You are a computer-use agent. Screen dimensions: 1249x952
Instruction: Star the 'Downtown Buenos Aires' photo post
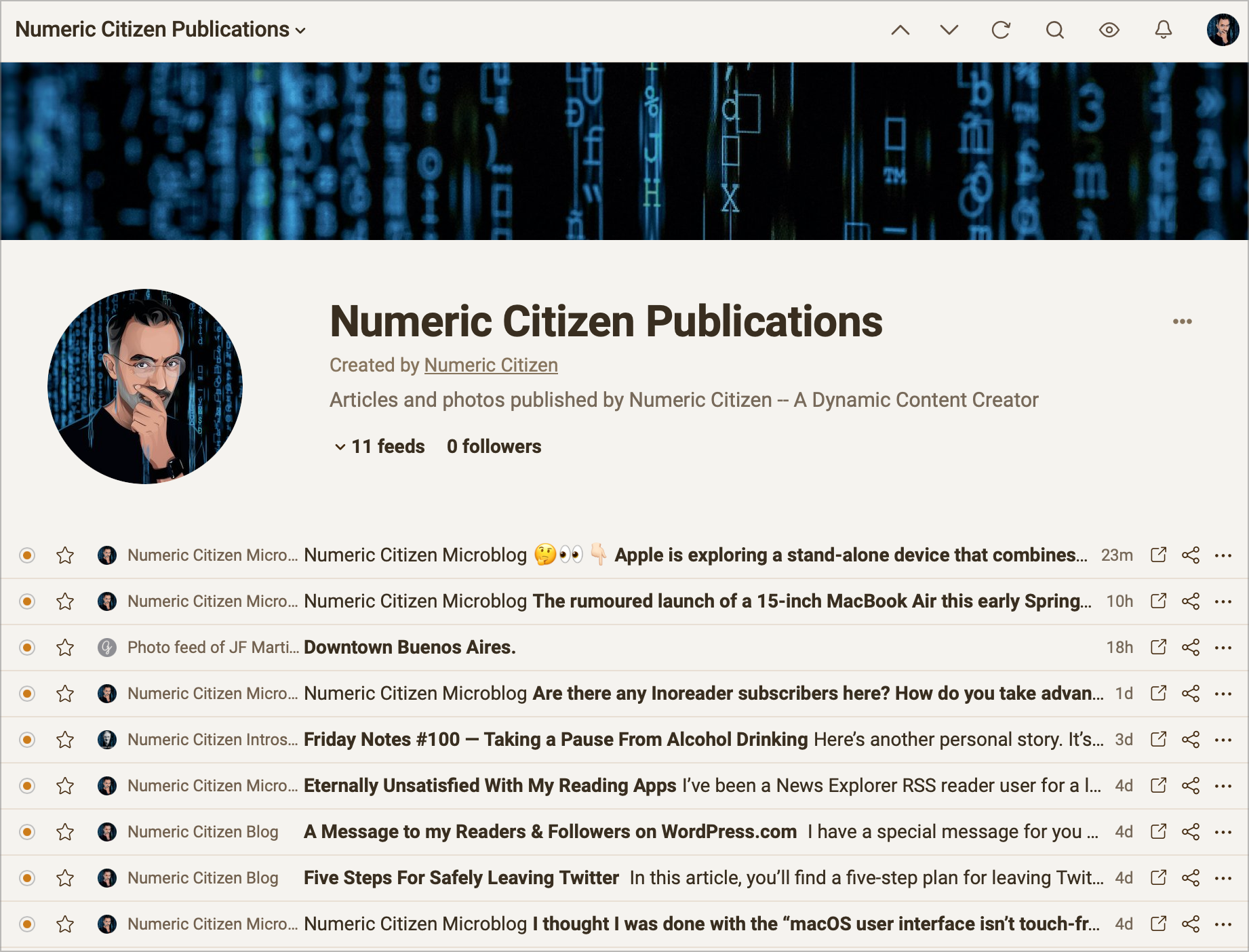pyautogui.click(x=65, y=647)
